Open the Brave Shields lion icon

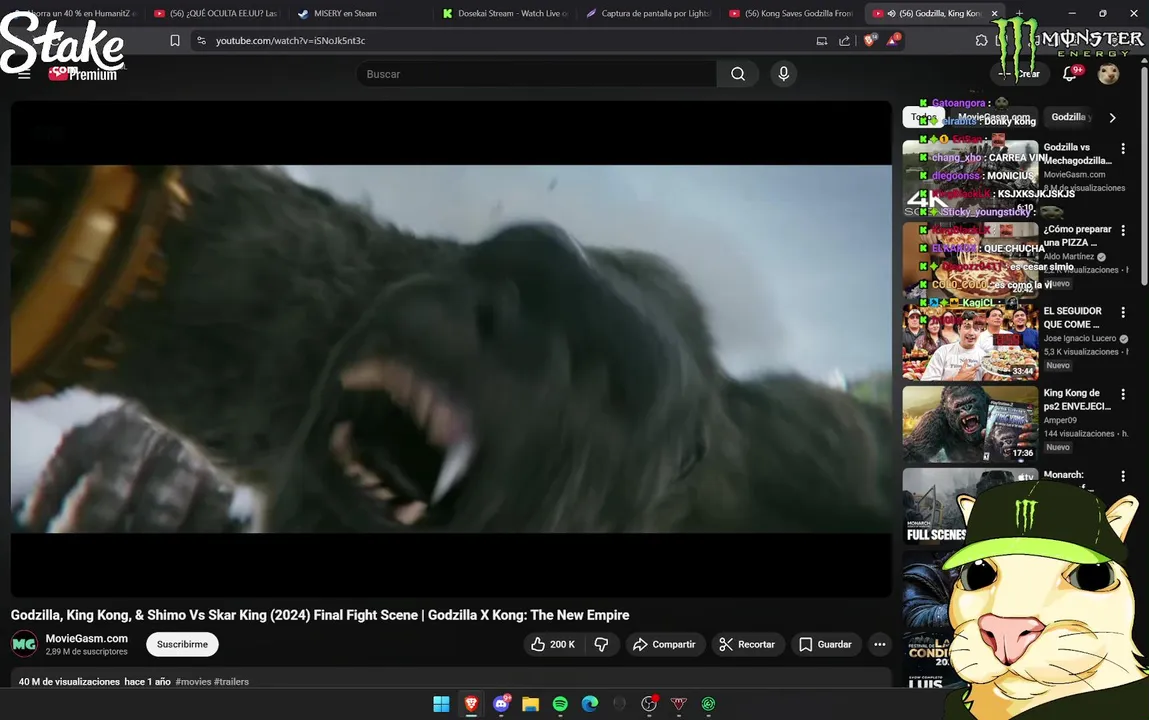pos(870,40)
